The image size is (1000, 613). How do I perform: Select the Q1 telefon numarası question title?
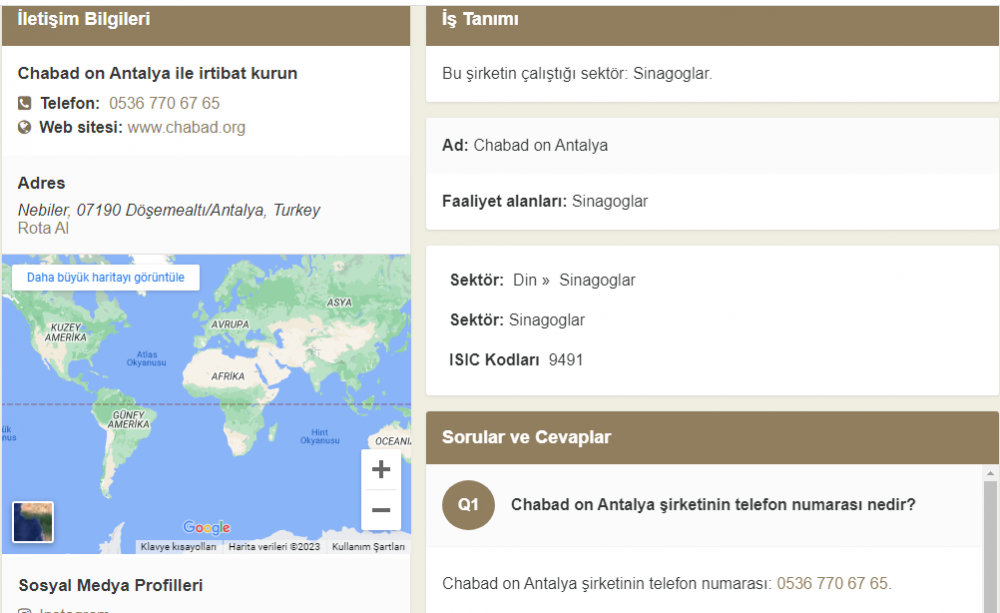713,505
